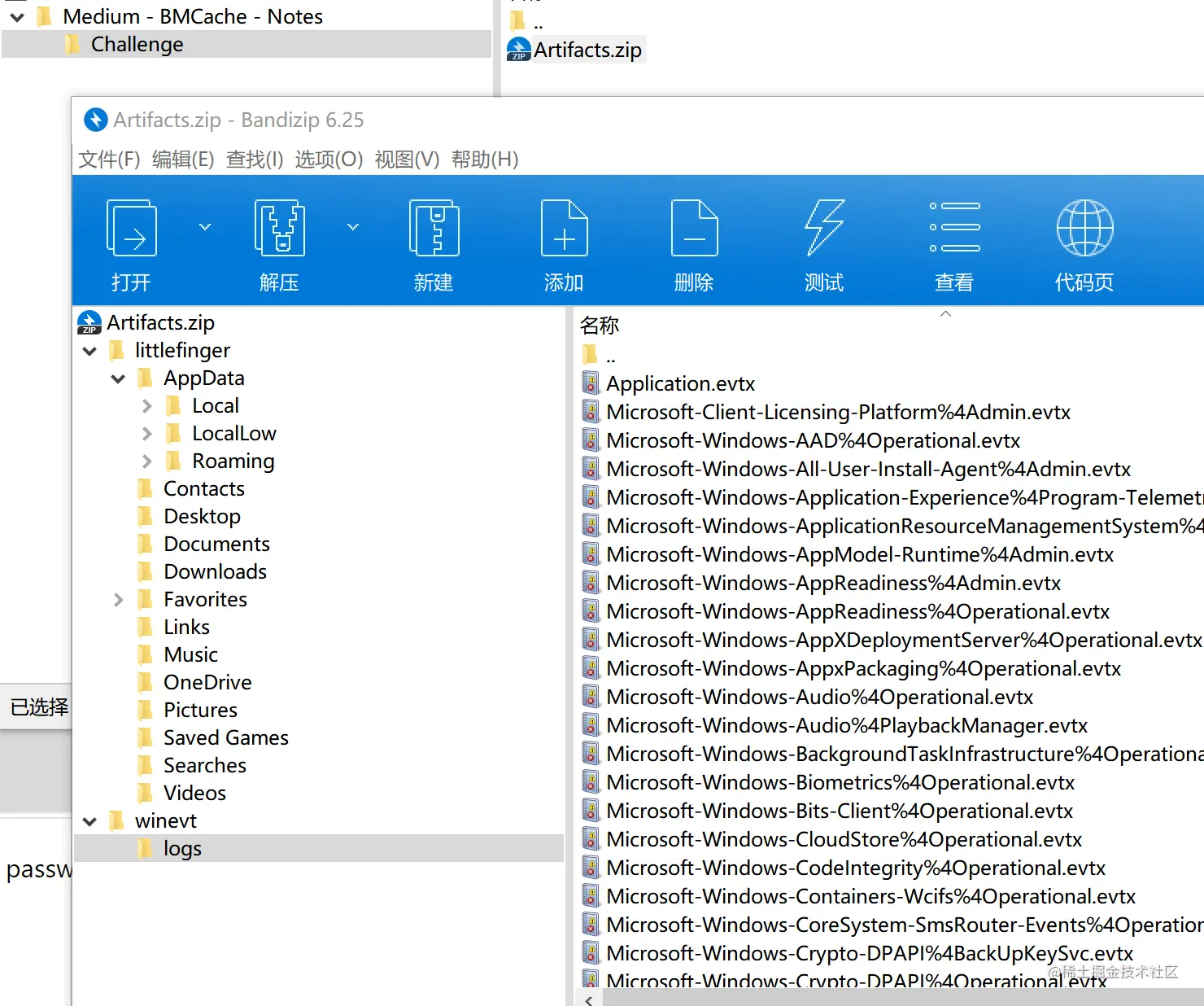Collapse the AppData folder node
The image size is (1204, 1006).
click(x=118, y=378)
